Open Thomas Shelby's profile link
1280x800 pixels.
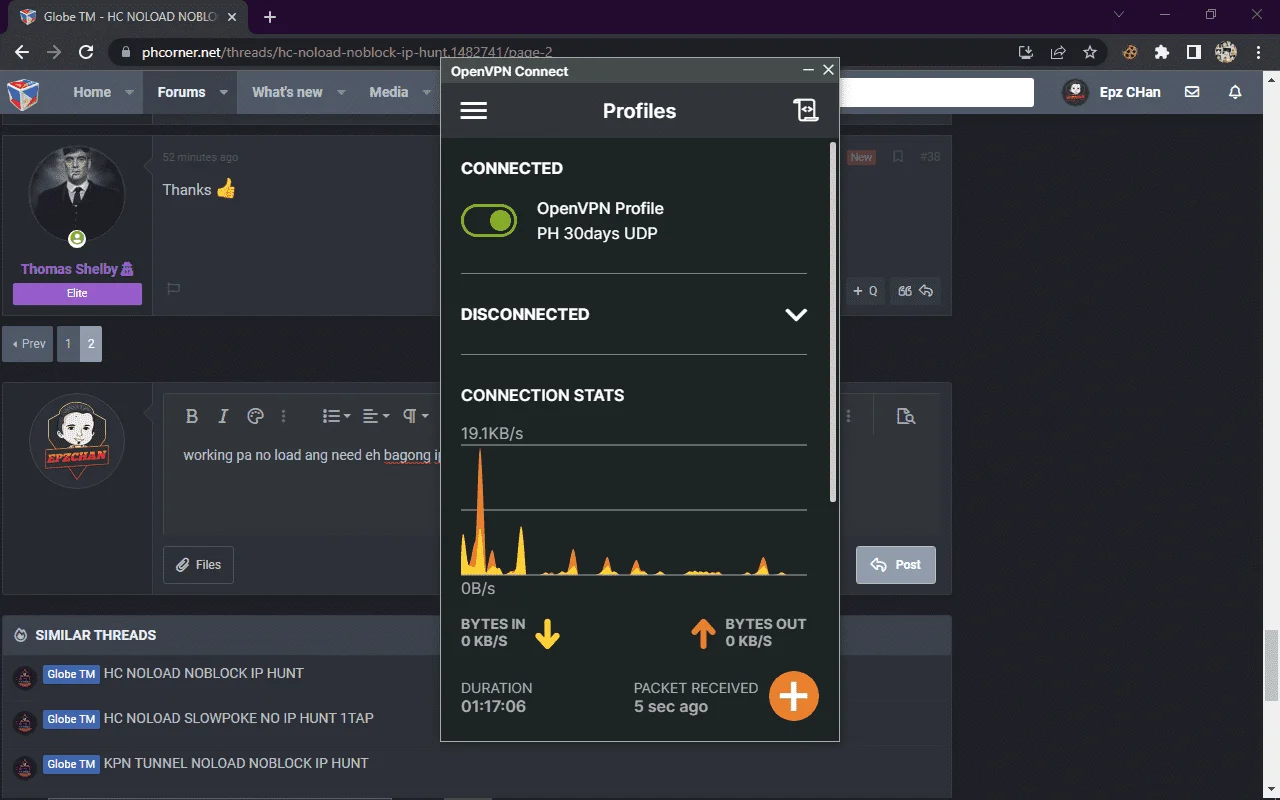77,269
